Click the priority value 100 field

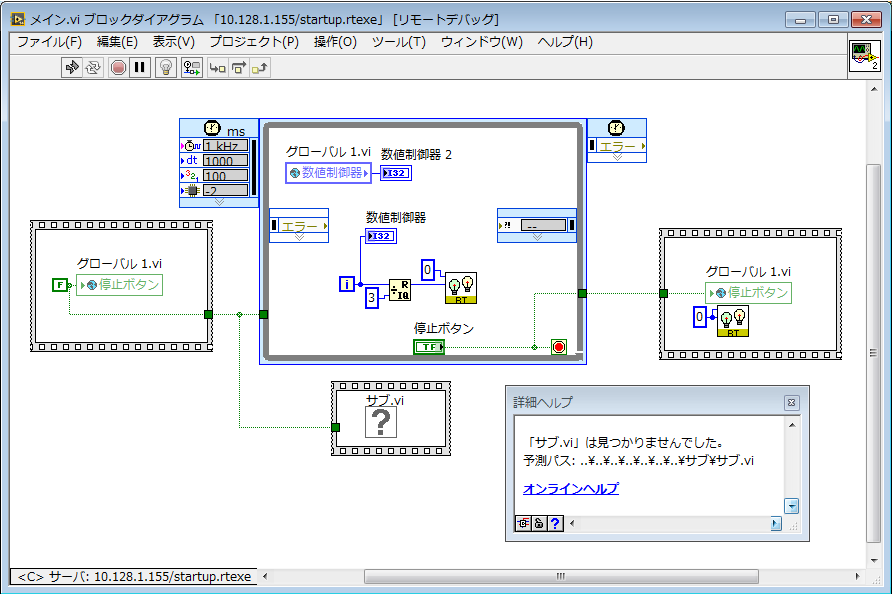click(x=226, y=175)
